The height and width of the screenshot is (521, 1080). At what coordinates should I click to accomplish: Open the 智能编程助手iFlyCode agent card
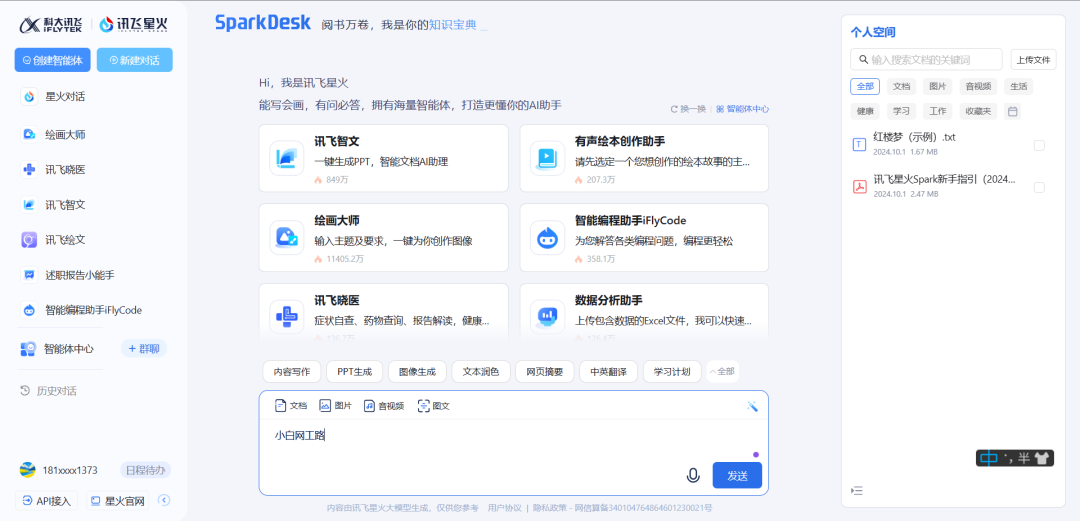(644, 238)
